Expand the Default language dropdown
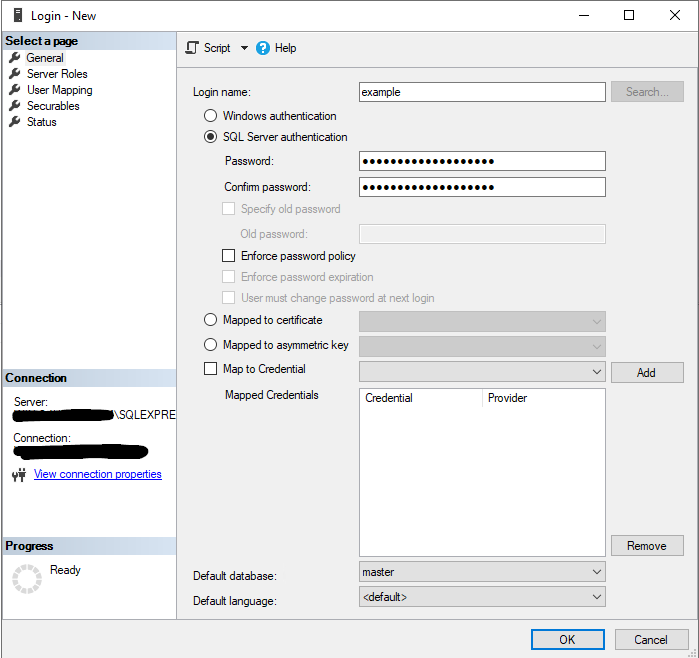This screenshot has width=699, height=658. [x=482, y=597]
